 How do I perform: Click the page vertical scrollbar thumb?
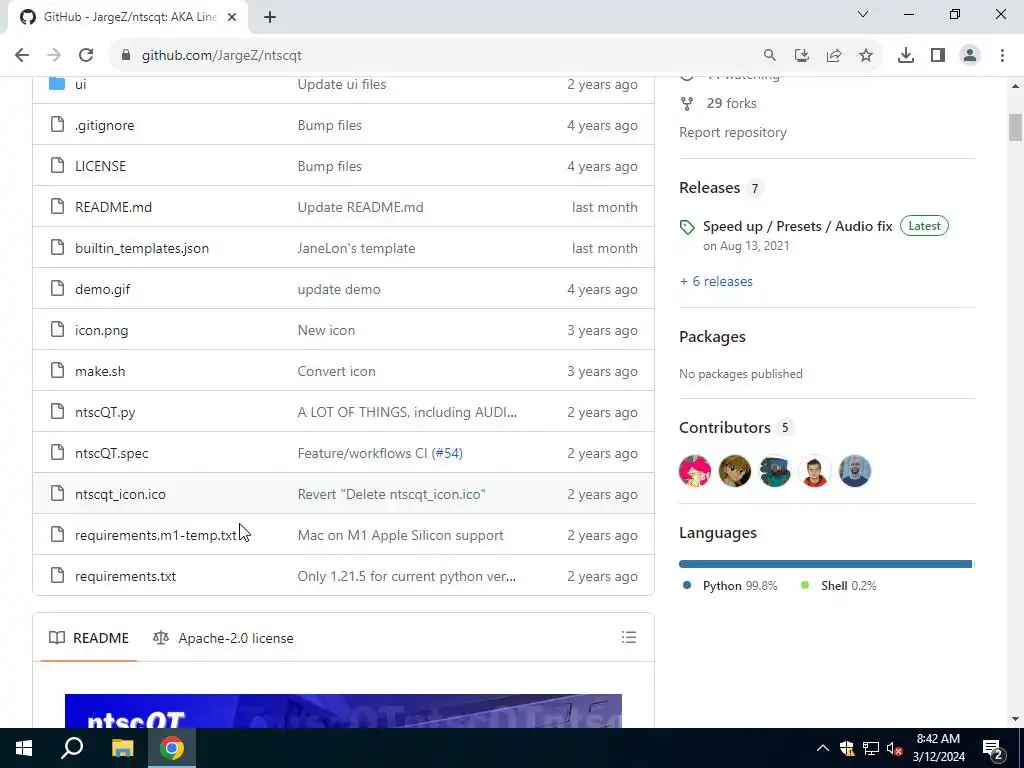1015,127
